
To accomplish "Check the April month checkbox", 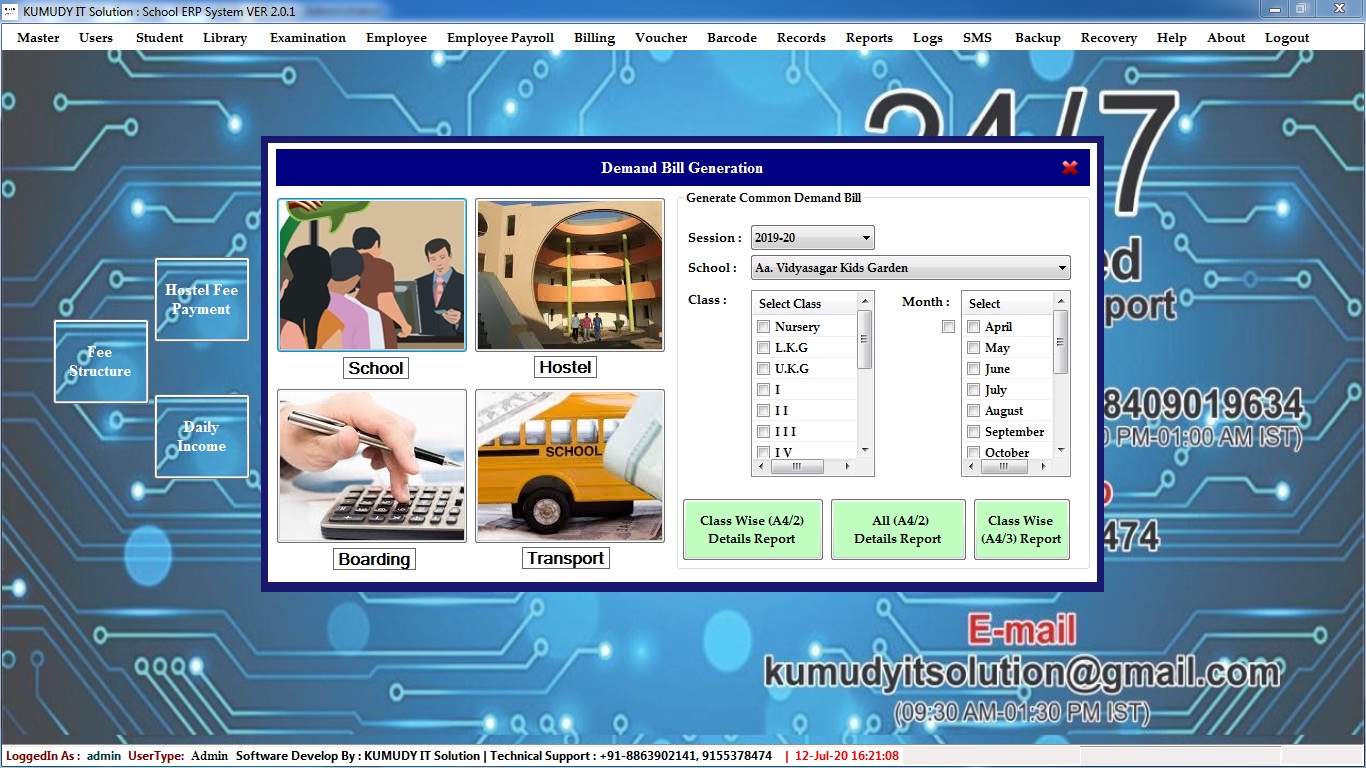I will [x=974, y=327].
